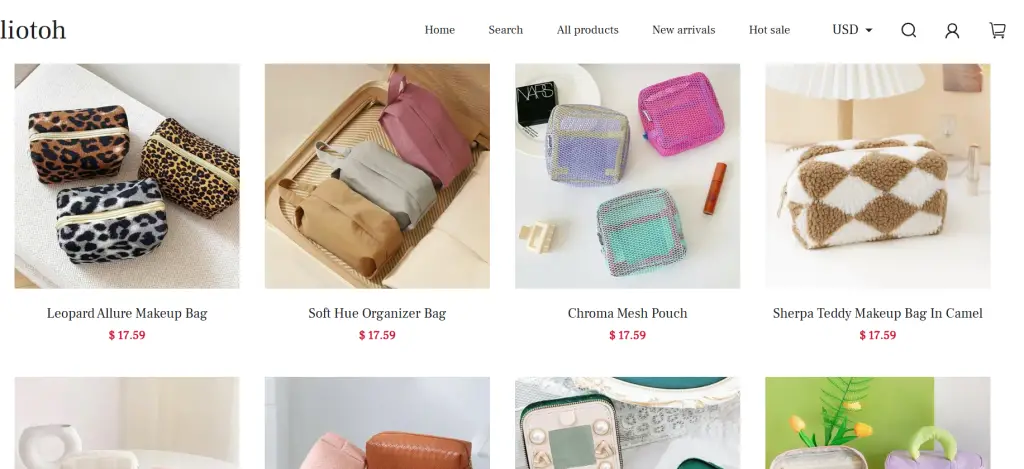Open Chroma Mesh Pouch title link
The image size is (1024, 469).
coord(628,314)
